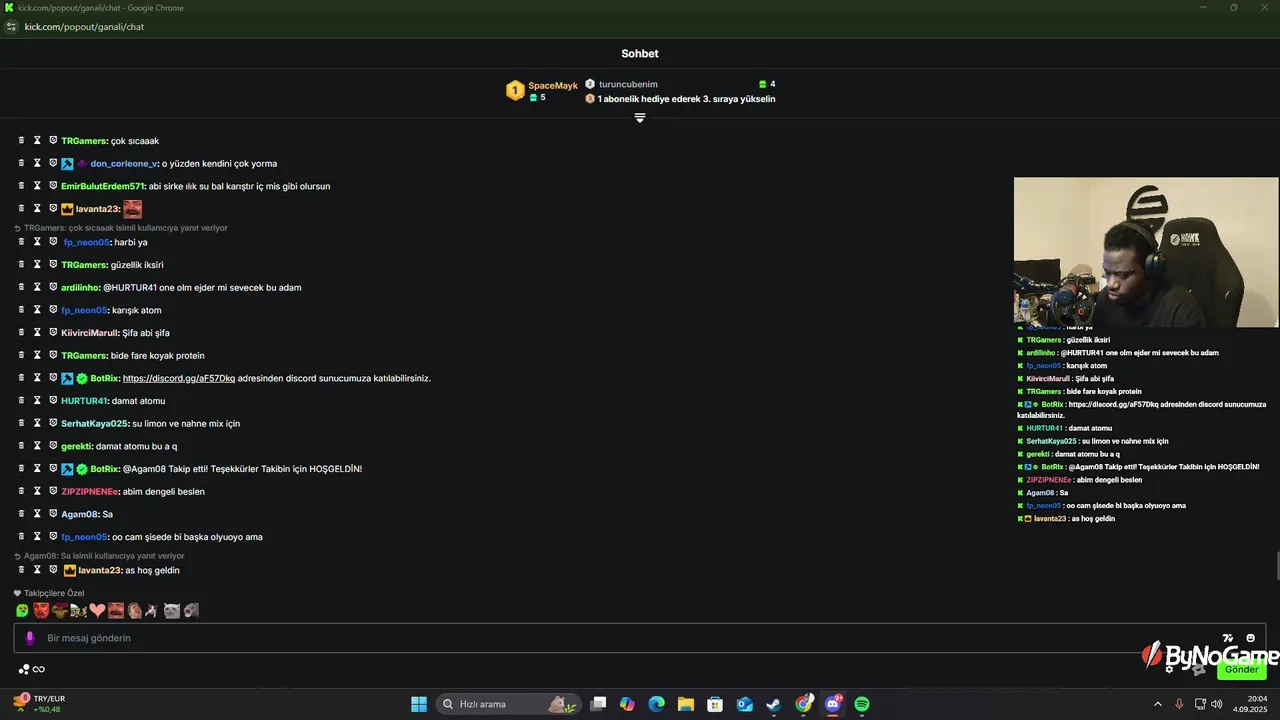Click the "Takipçilere Özel" emote label

tap(49, 593)
